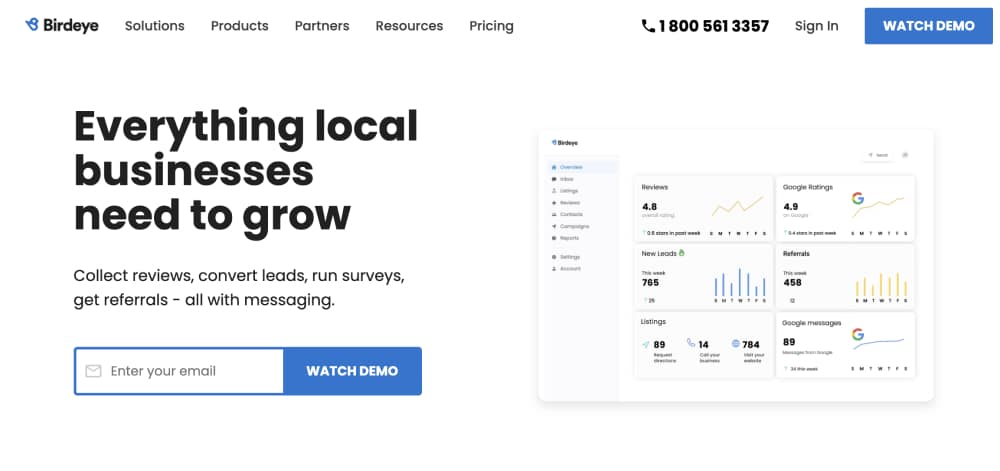1000x471 pixels.
Task: Click the Referrals card title
Action: [796, 254]
